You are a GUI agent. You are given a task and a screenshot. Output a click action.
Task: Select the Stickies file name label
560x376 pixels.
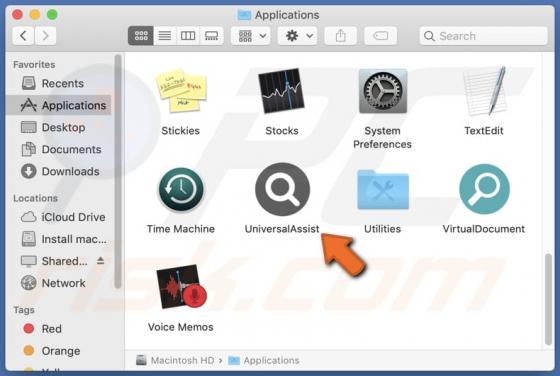pos(180,131)
